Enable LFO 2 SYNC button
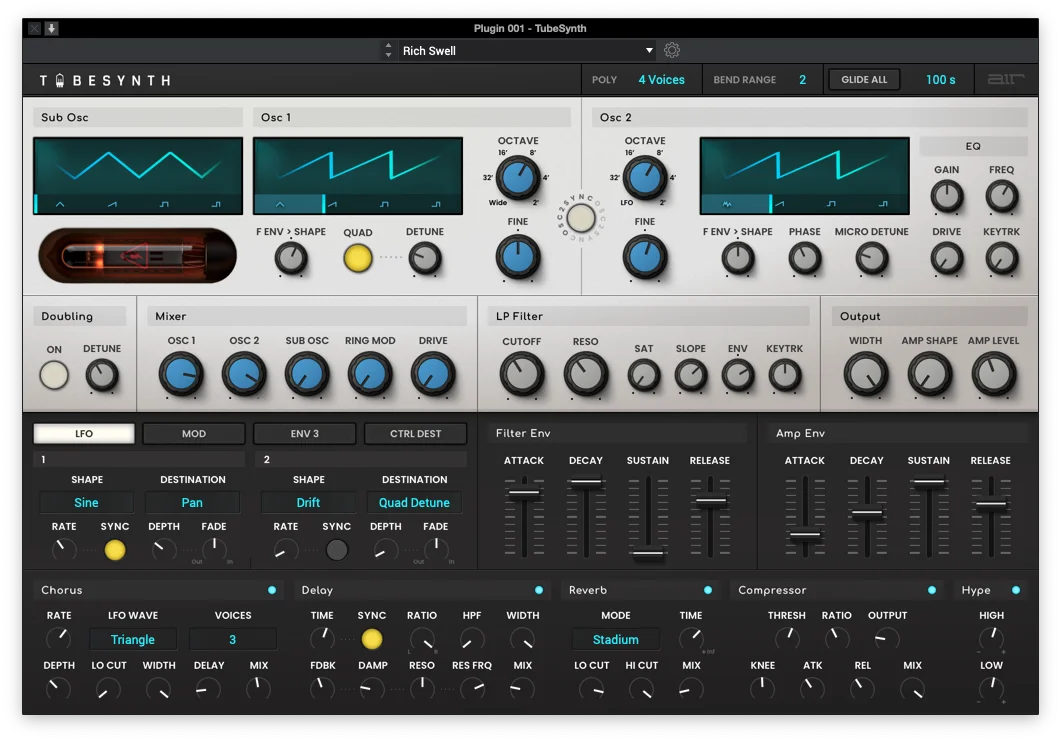 336,550
